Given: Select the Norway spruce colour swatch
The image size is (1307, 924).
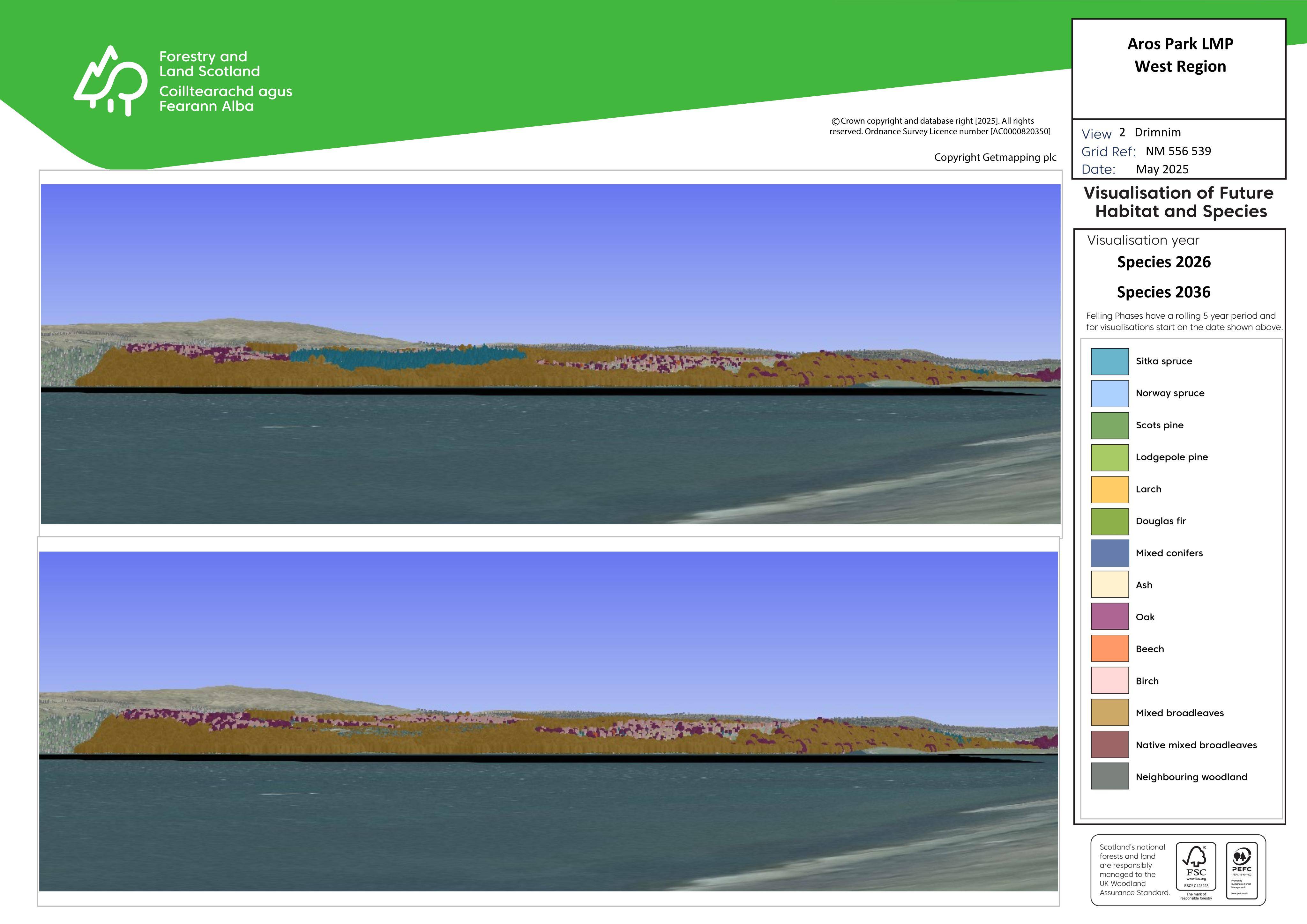Looking at the screenshot, I should [x=1109, y=393].
